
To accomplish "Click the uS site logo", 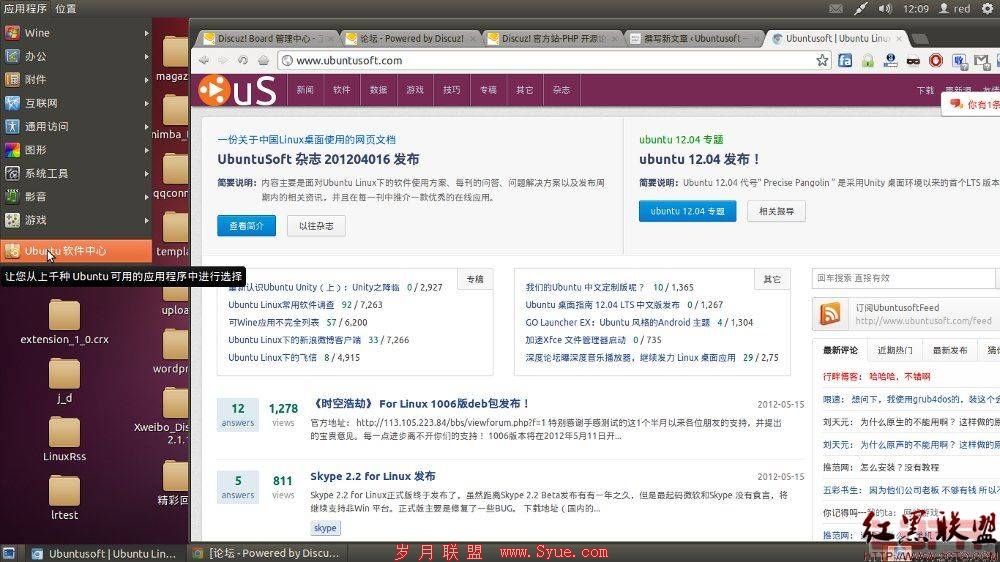I will pos(237,90).
